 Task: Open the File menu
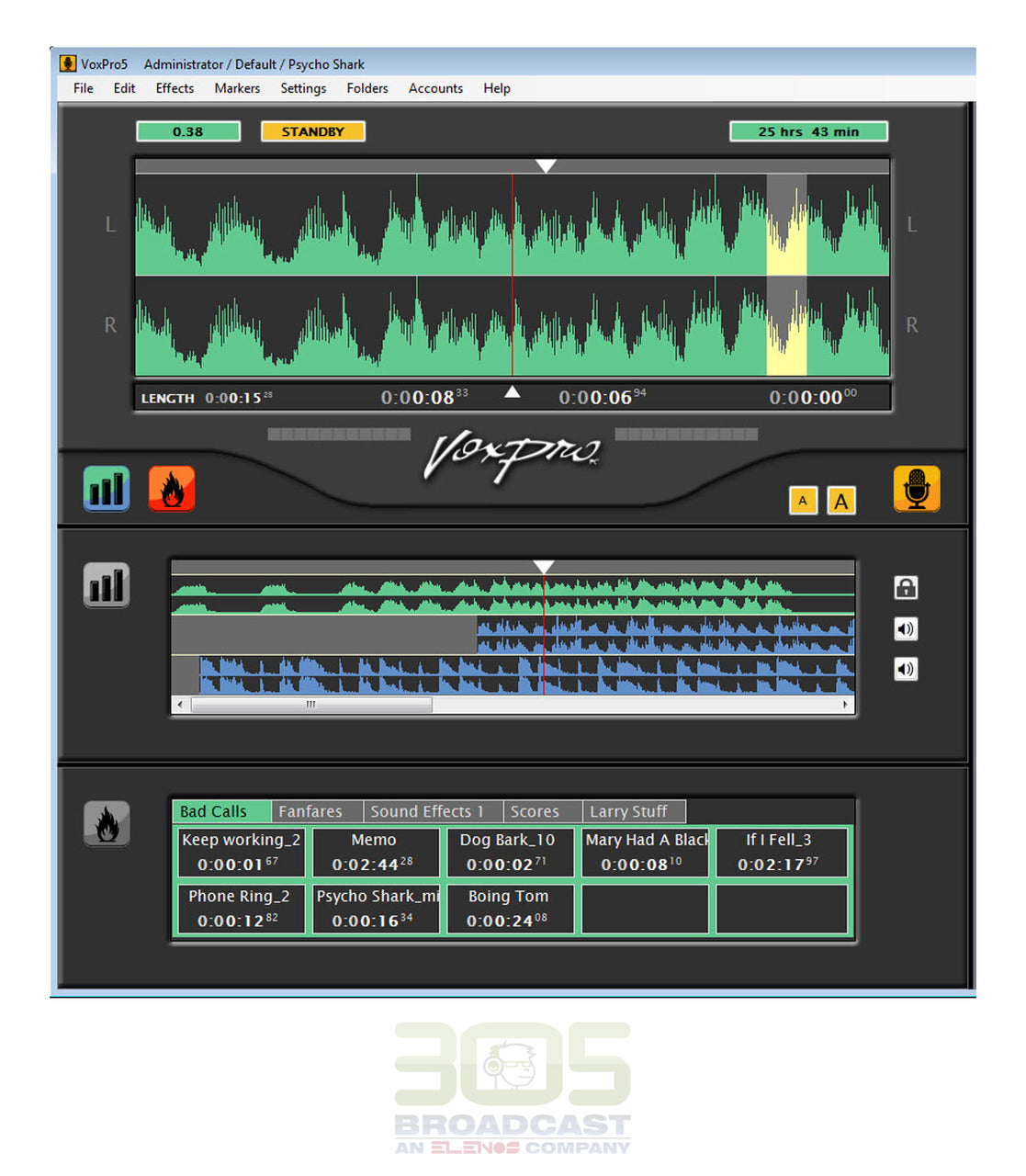83,88
